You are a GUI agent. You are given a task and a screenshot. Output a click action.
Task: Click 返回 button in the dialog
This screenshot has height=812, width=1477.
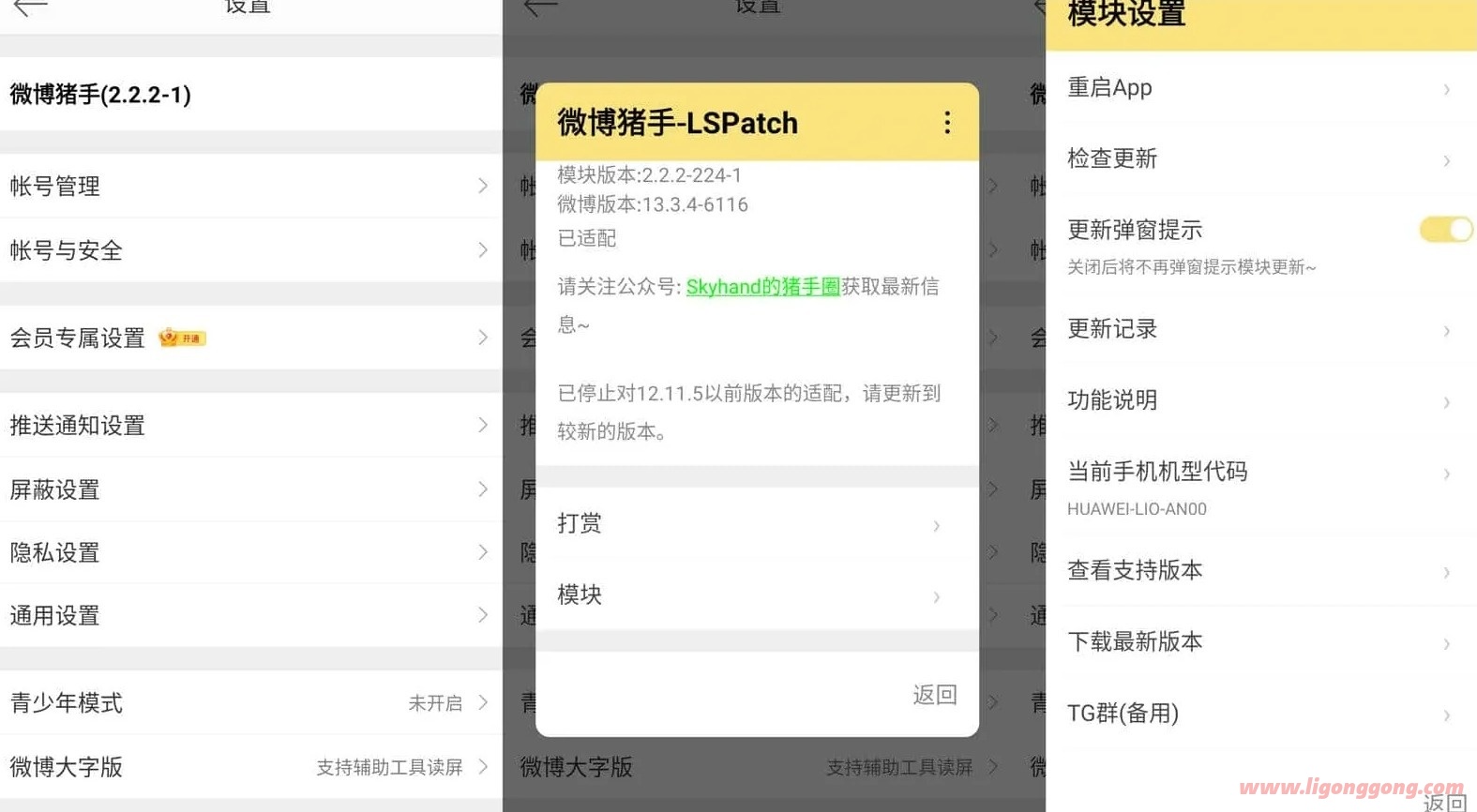(x=935, y=695)
